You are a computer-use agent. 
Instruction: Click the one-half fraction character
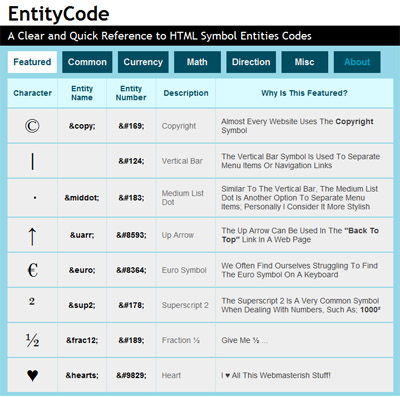tap(32, 340)
